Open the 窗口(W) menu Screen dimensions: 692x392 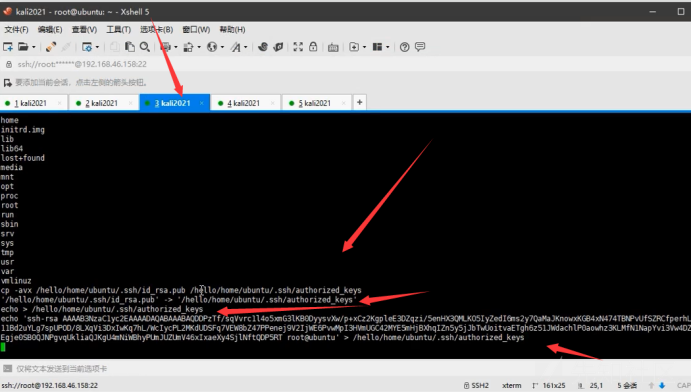(196, 30)
